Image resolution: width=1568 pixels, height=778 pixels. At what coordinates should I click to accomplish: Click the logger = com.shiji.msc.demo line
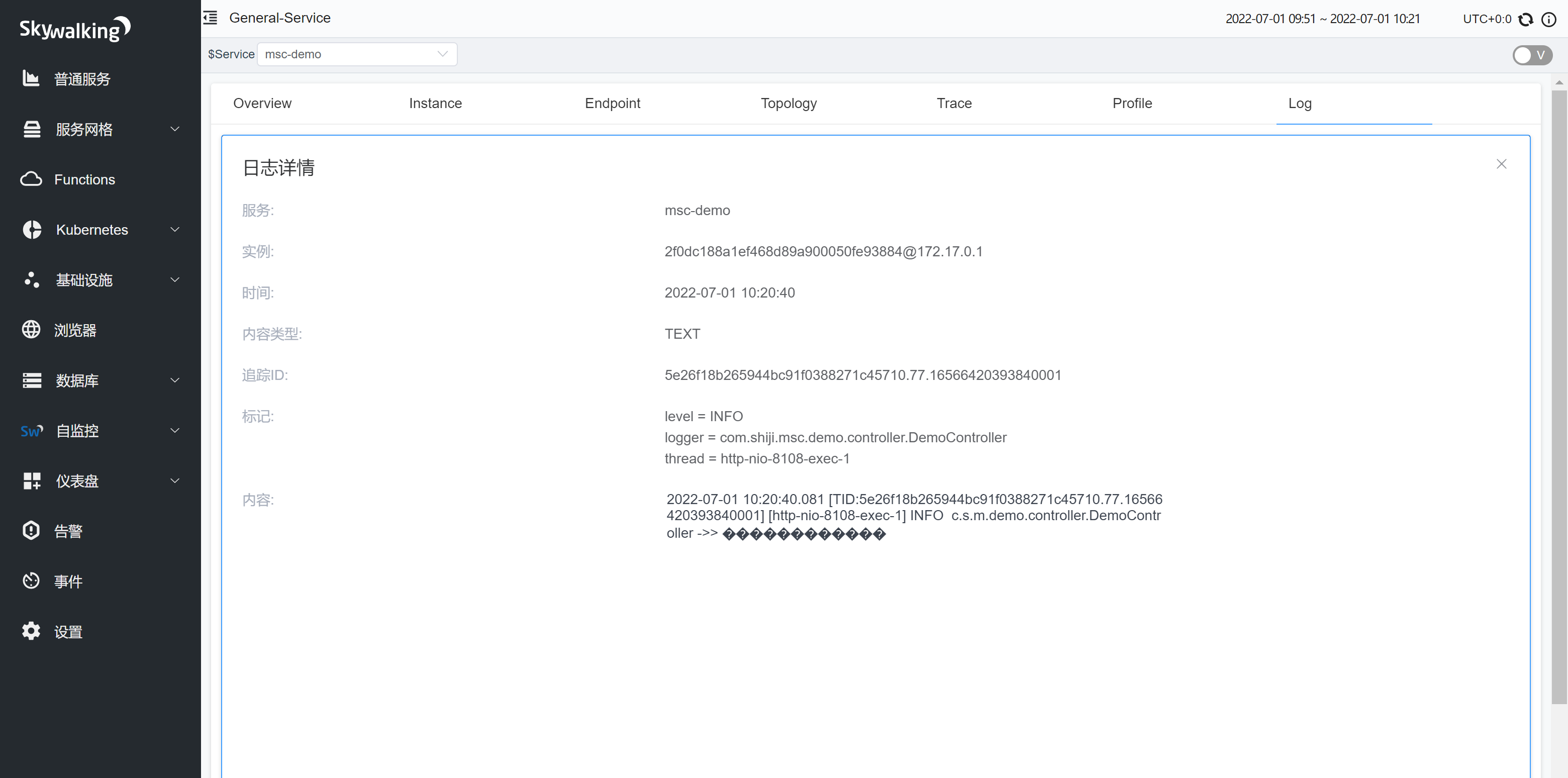coord(835,437)
